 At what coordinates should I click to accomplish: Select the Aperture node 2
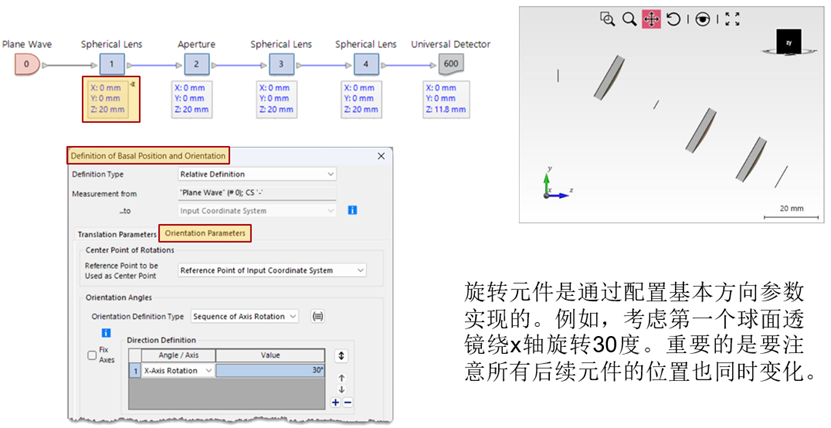[x=196, y=64]
